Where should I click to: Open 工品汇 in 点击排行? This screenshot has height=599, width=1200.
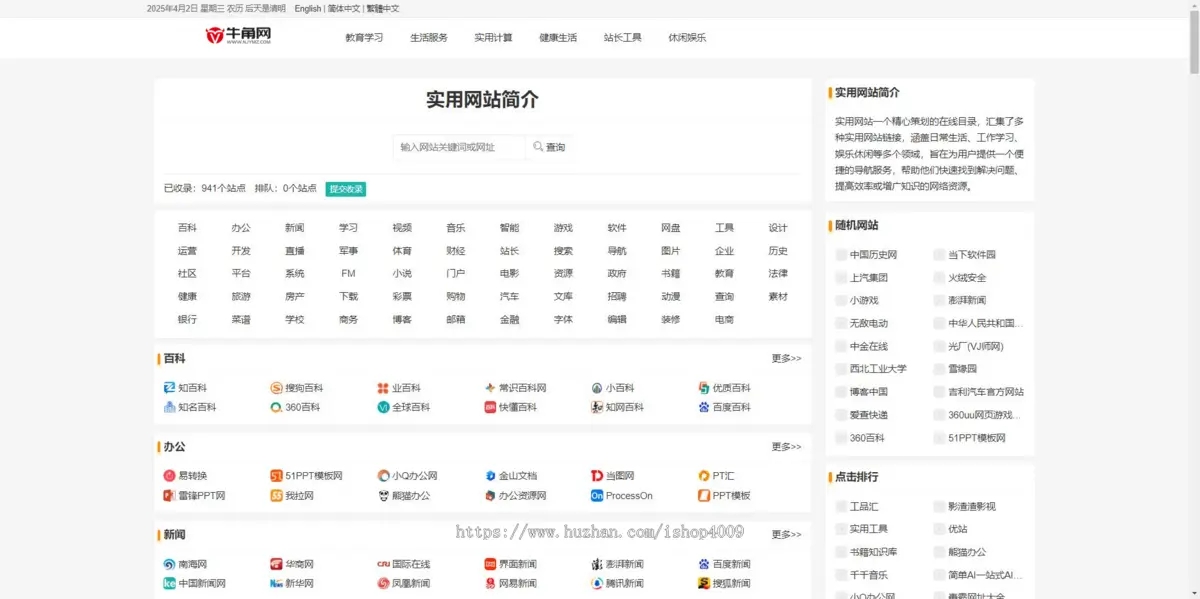click(864, 507)
